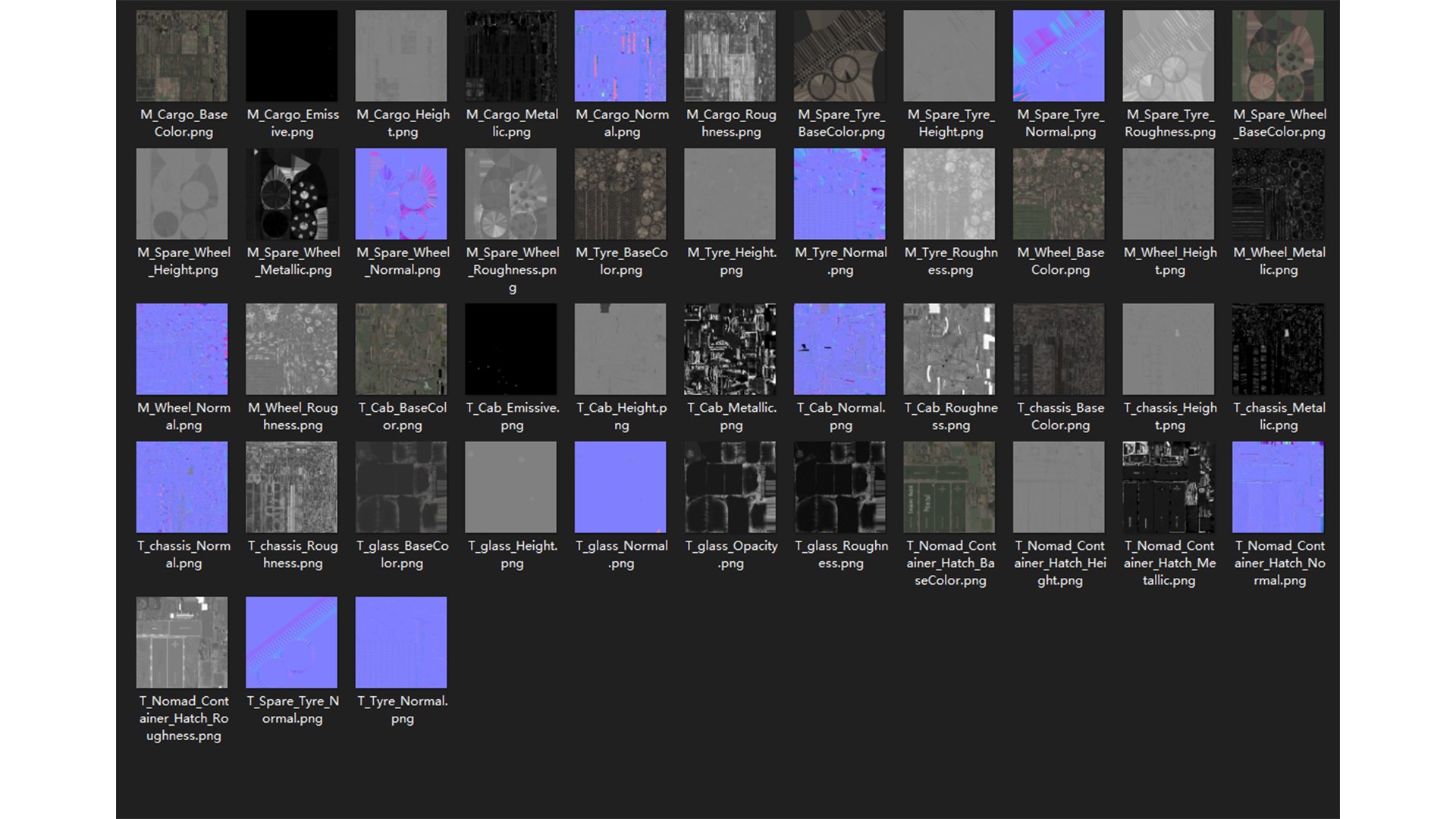1456x819 pixels.
Task: Select the M_Spare_Wheel_Metallic.png texture
Action: coord(291,194)
